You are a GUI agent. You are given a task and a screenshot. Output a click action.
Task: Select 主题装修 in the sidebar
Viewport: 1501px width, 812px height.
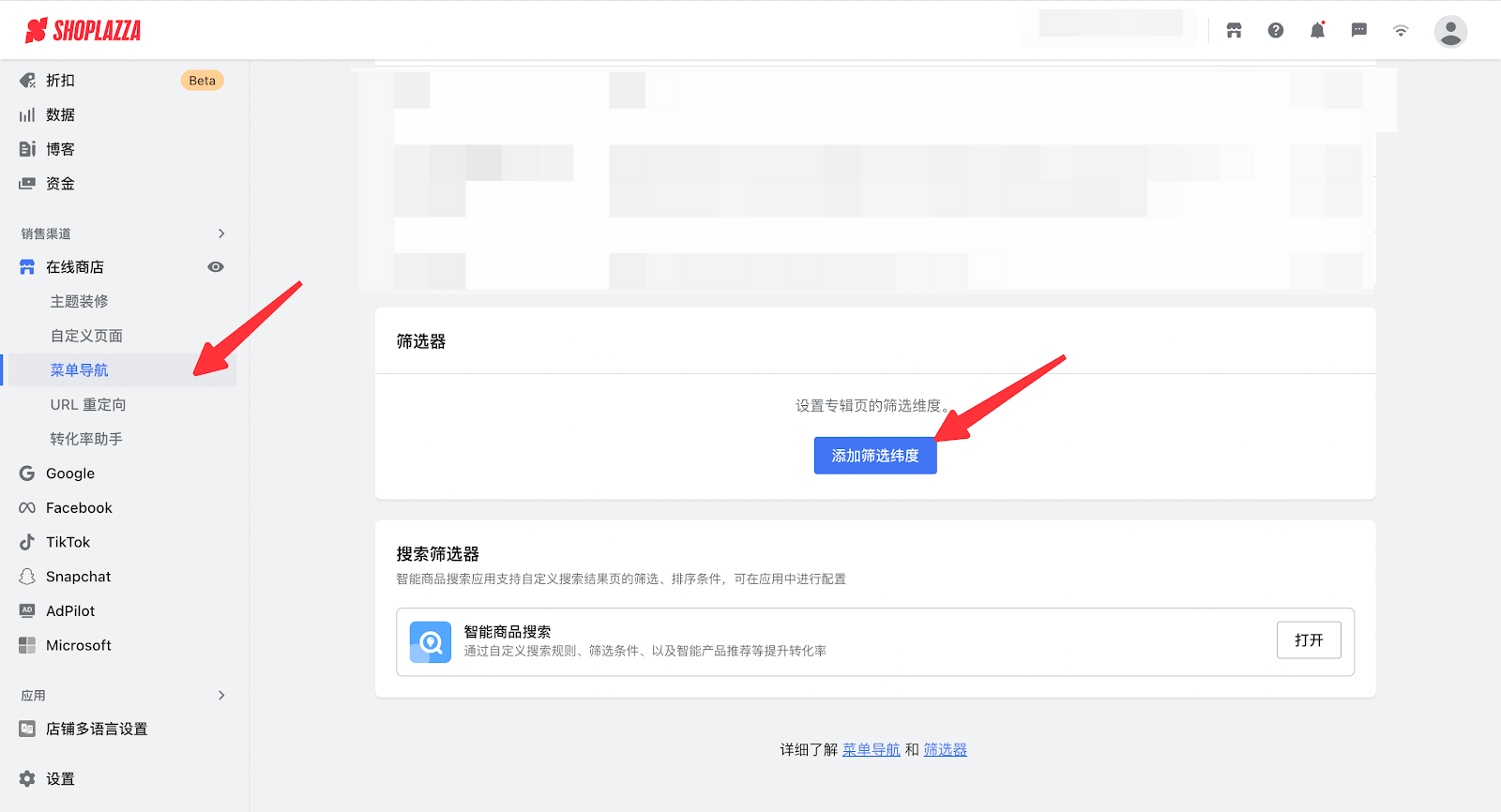pos(80,301)
